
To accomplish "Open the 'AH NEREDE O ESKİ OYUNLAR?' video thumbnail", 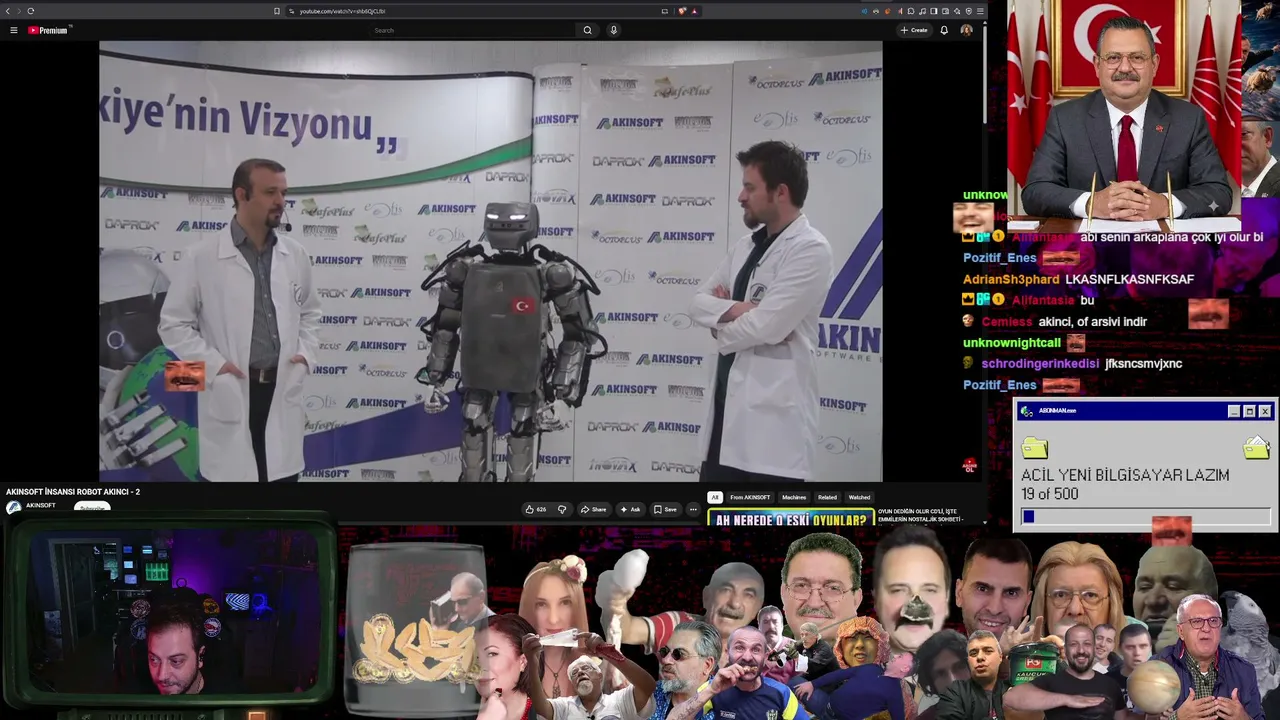I will coord(790,518).
